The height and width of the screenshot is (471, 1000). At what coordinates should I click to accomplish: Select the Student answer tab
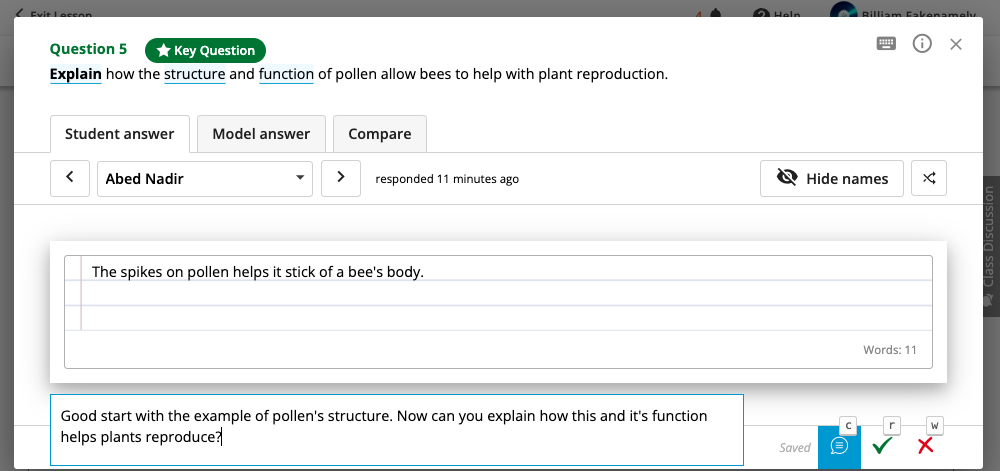[119, 134]
